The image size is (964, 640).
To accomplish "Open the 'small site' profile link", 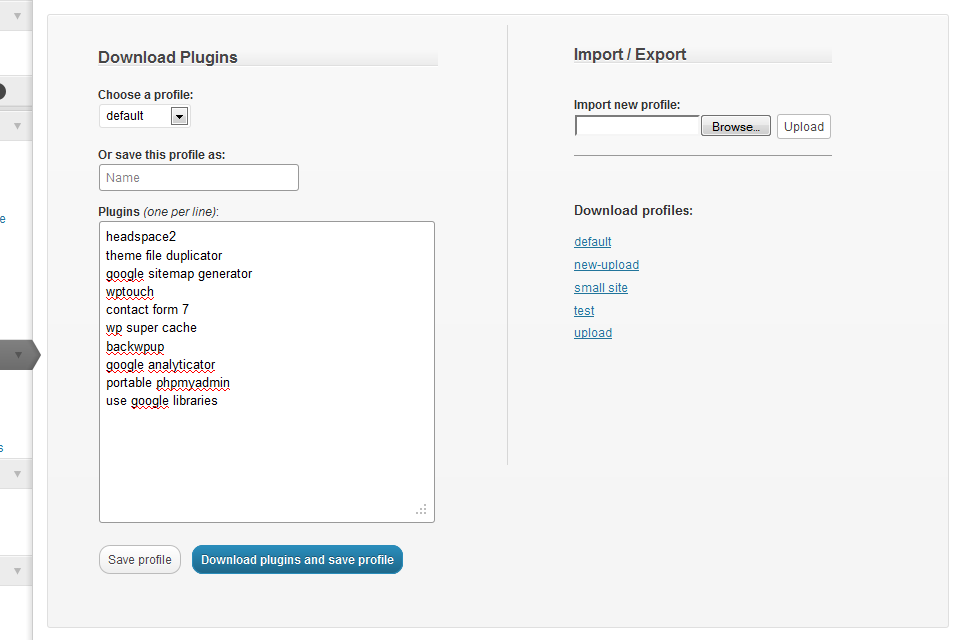I will pos(601,288).
